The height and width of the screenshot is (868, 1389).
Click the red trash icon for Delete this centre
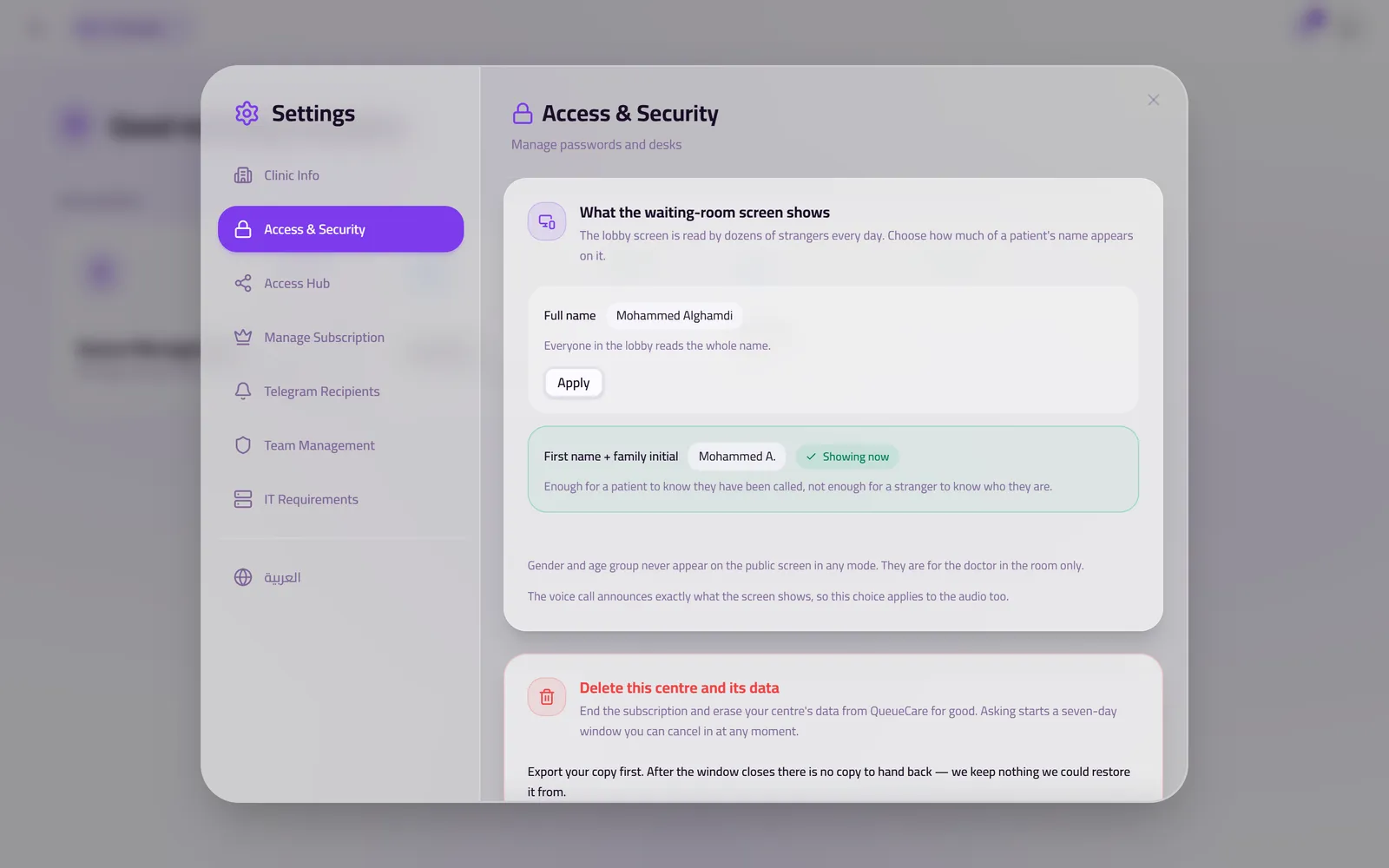[547, 697]
